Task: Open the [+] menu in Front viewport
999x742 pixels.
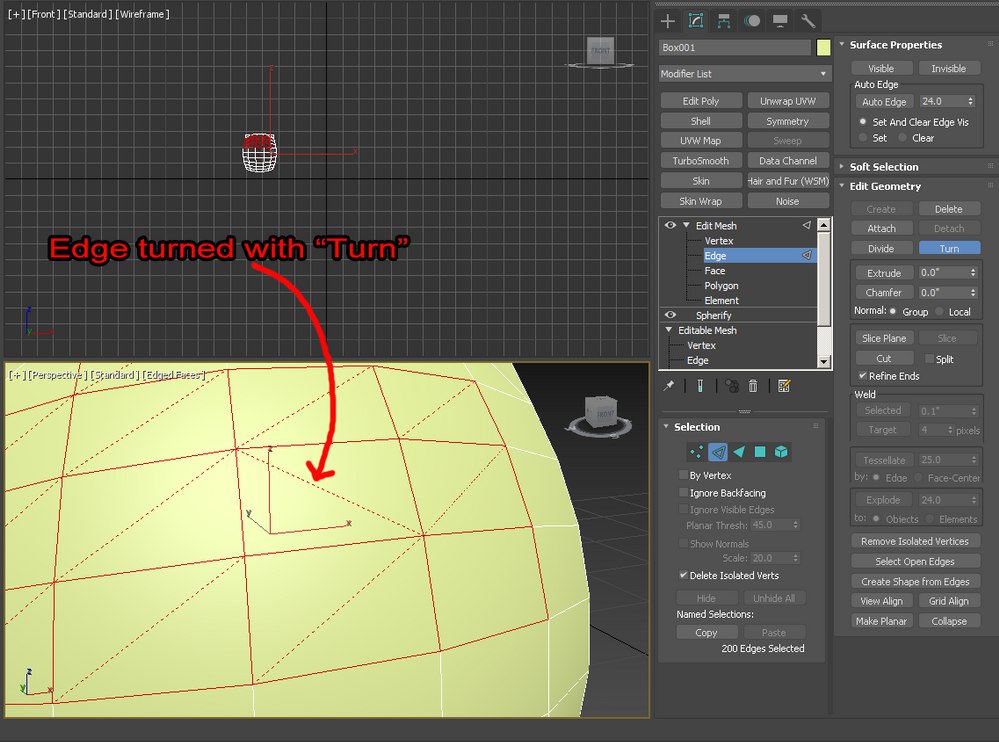Action: point(15,14)
